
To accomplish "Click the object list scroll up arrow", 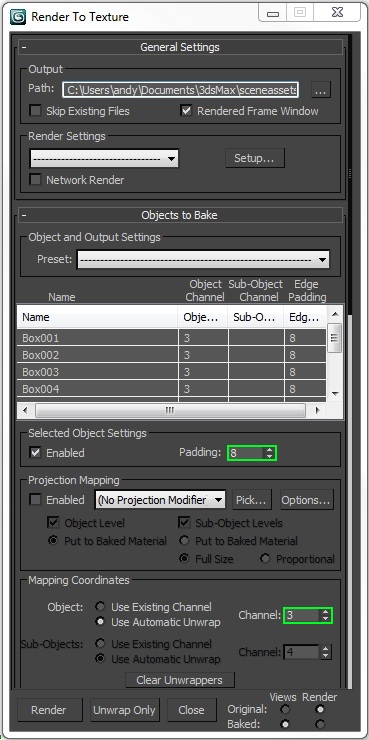I will click(335, 314).
